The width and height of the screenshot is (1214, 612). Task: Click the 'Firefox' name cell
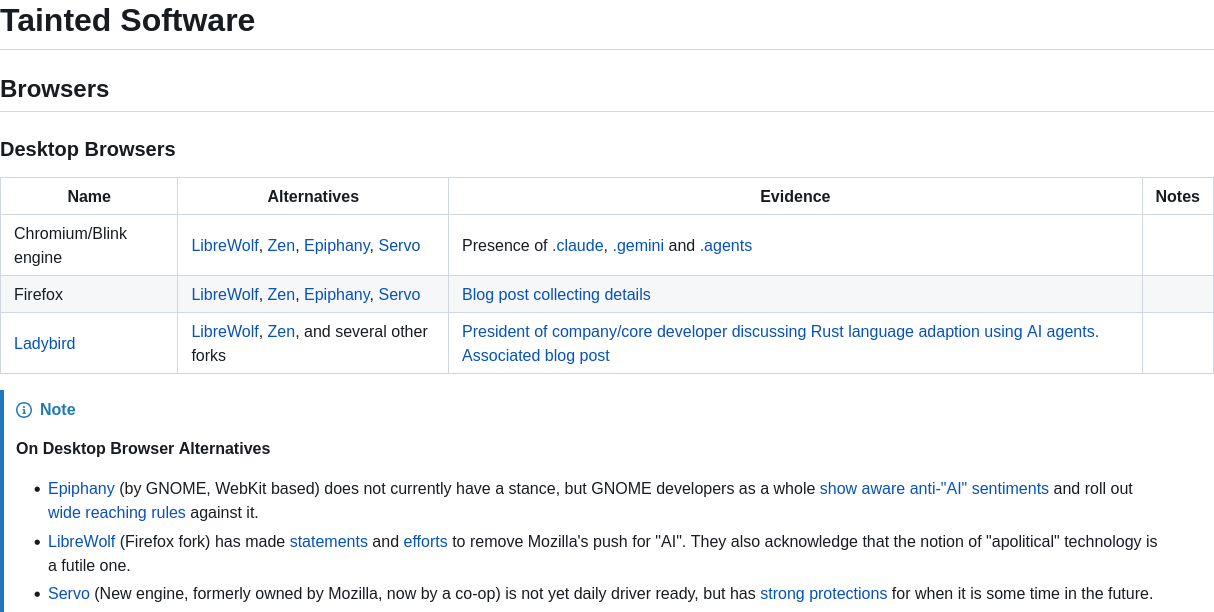point(89,294)
